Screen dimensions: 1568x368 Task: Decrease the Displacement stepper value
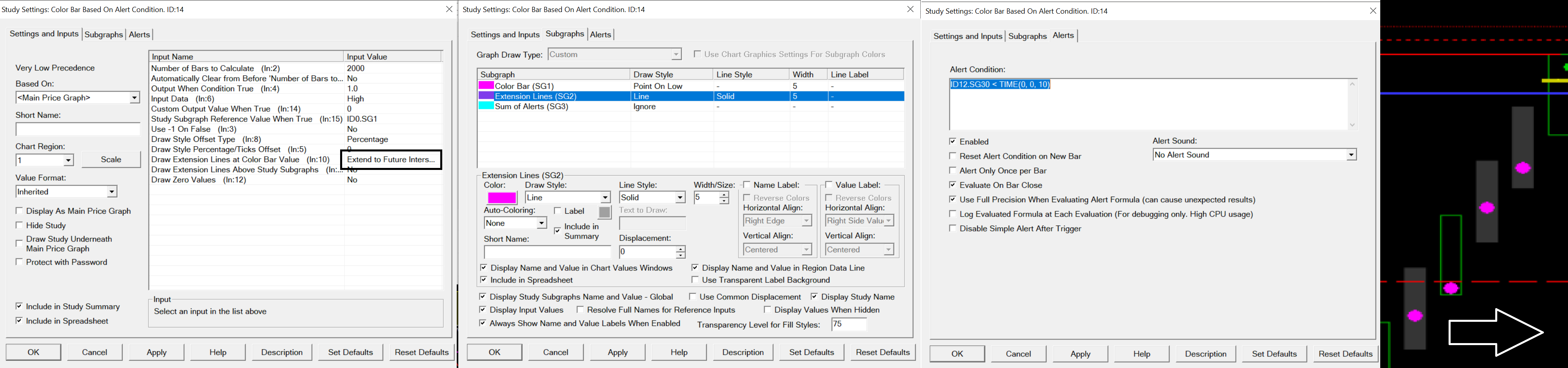[681, 256]
